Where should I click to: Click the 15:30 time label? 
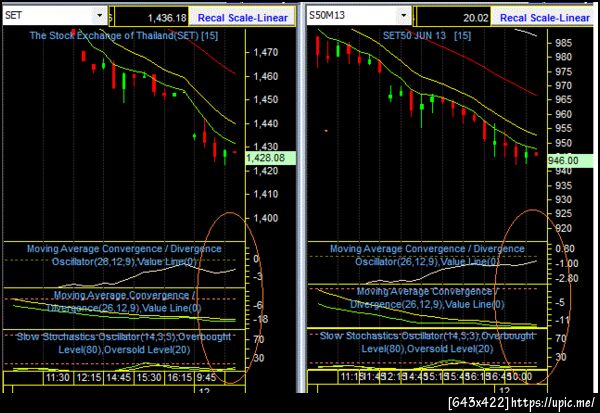(149, 377)
